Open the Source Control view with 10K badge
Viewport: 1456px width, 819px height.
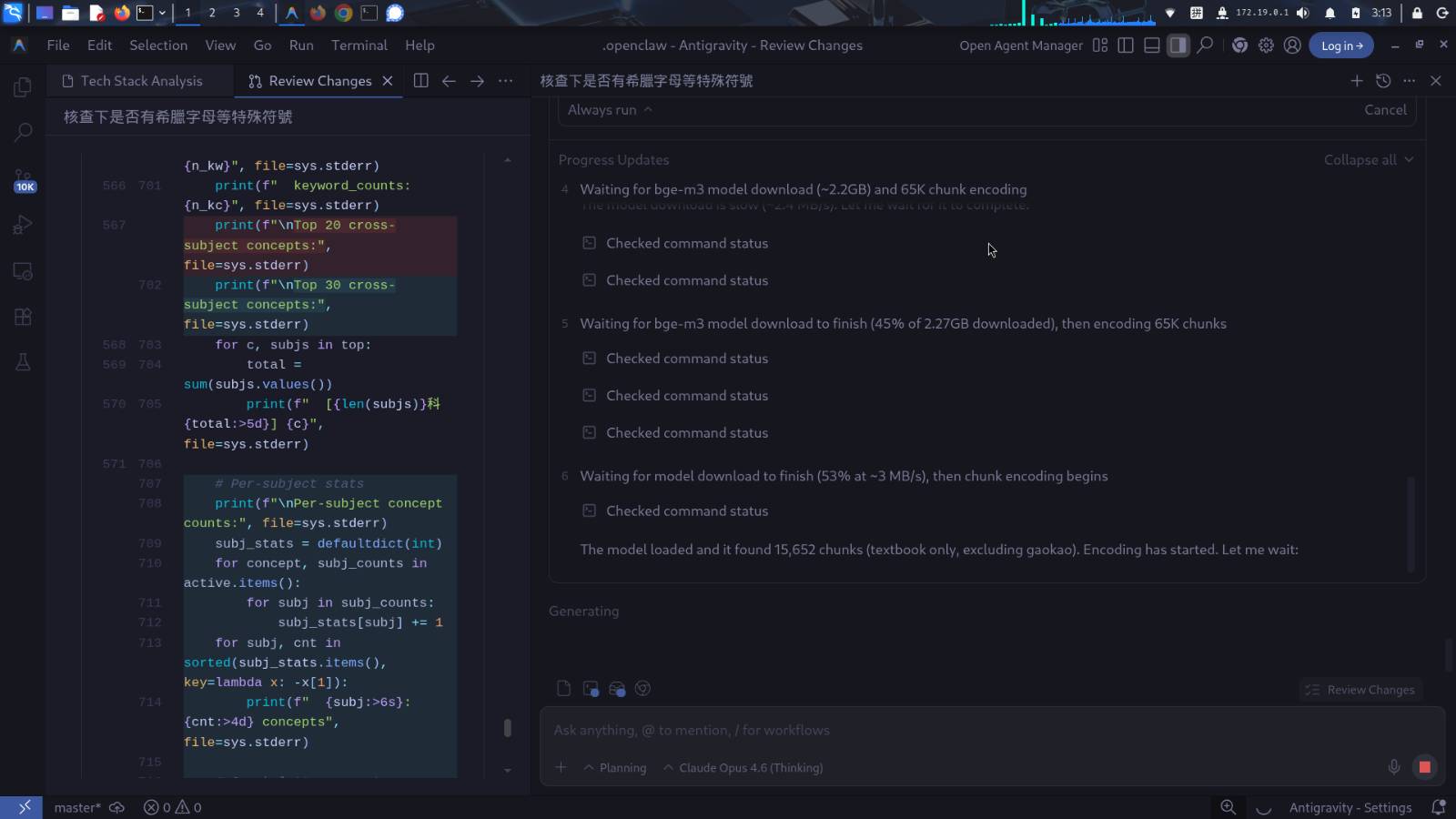pyautogui.click(x=24, y=178)
